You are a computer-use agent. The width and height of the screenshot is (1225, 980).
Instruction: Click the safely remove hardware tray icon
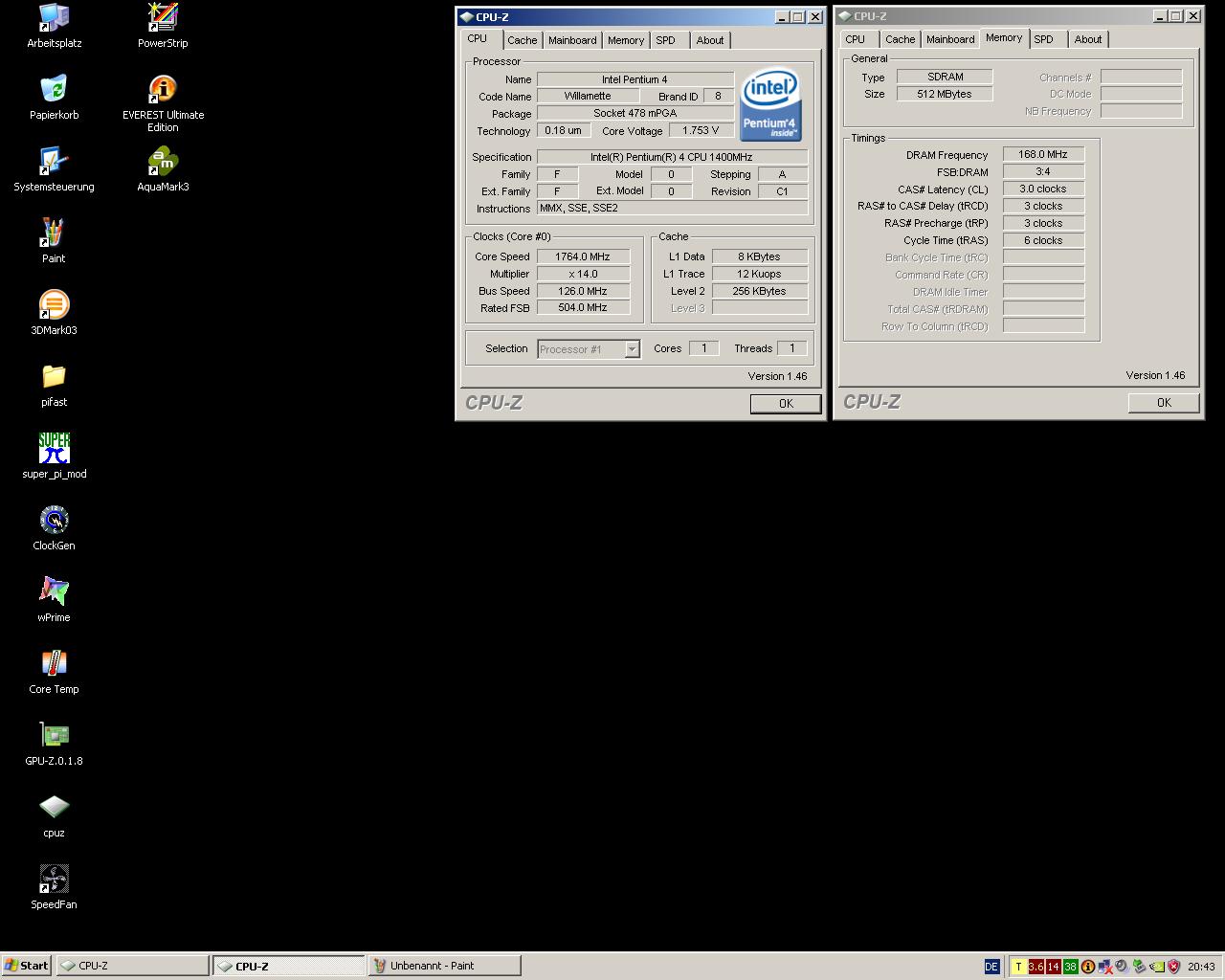click(1139, 967)
